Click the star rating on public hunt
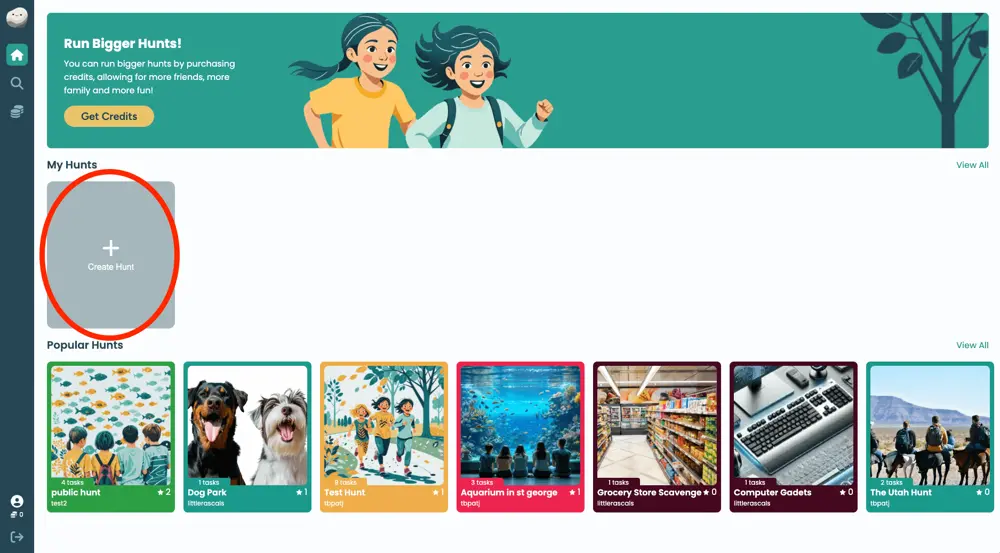Screen dimensions: 1000x553 (x=164, y=492)
